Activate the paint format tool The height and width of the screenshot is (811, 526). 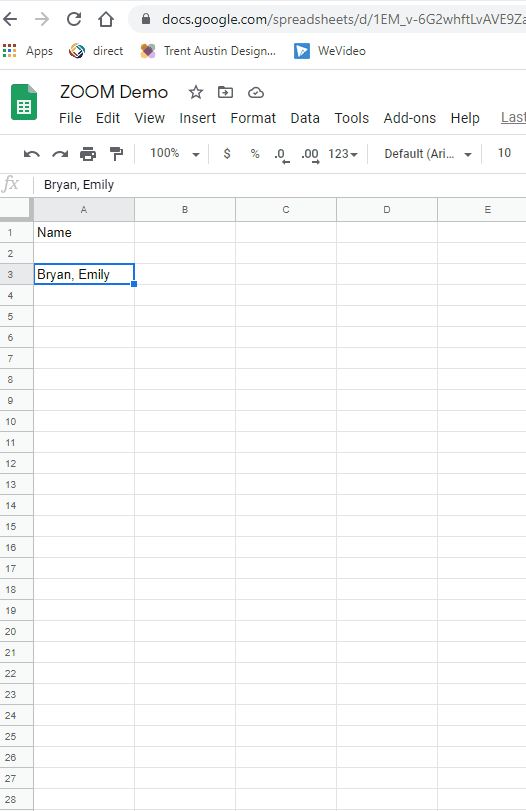pyautogui.click(x=116, y=154)
